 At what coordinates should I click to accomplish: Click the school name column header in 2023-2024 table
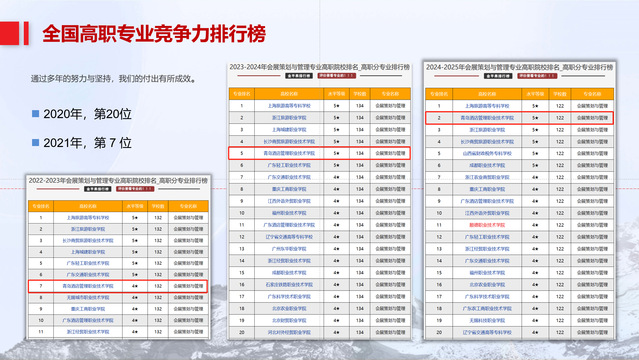[x=289, y=94]
